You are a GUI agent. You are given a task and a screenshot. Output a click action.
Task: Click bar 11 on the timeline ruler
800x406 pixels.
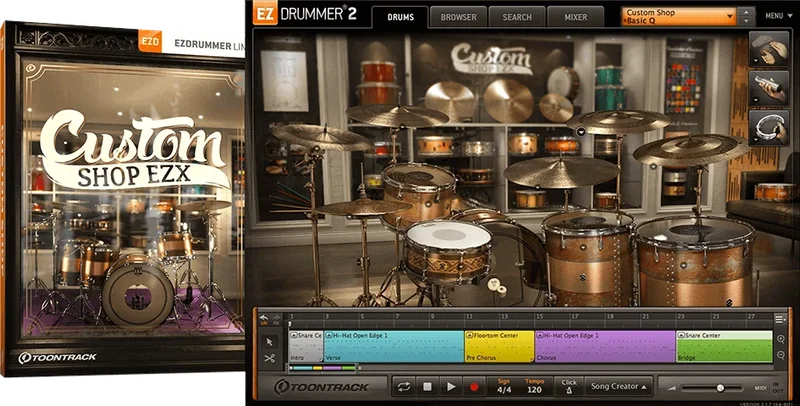(468, 317)
